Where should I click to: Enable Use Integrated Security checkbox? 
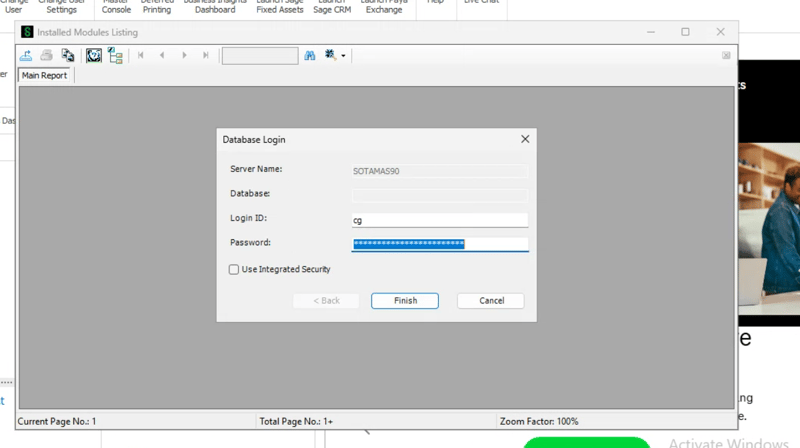pos(234,269)
